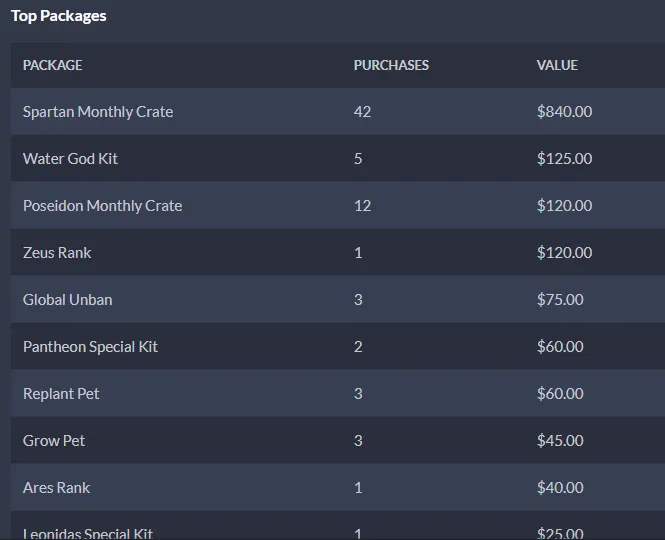Viewport: 665px width, 540px height.
Task: Click the Global Unban package name
Action: 67,300
